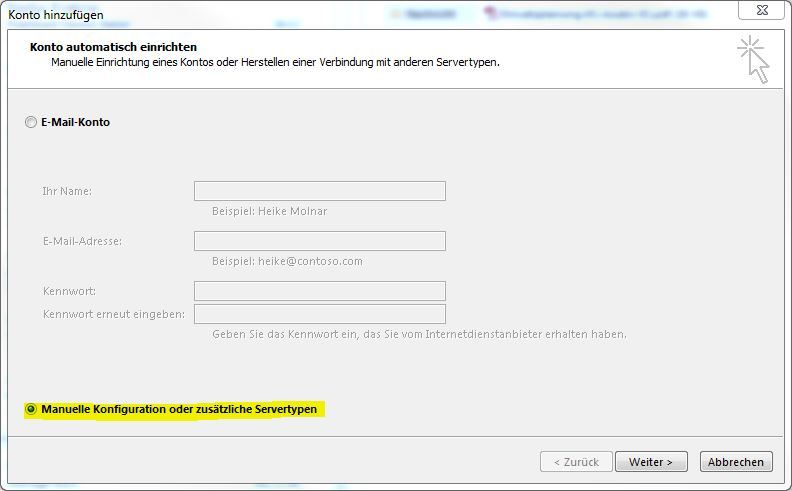Click the 'Geben Sie das Kennwort ein' hint
The width and height of the screenshot is (792, 491).
pyautogui.click(x=419, y=334)
